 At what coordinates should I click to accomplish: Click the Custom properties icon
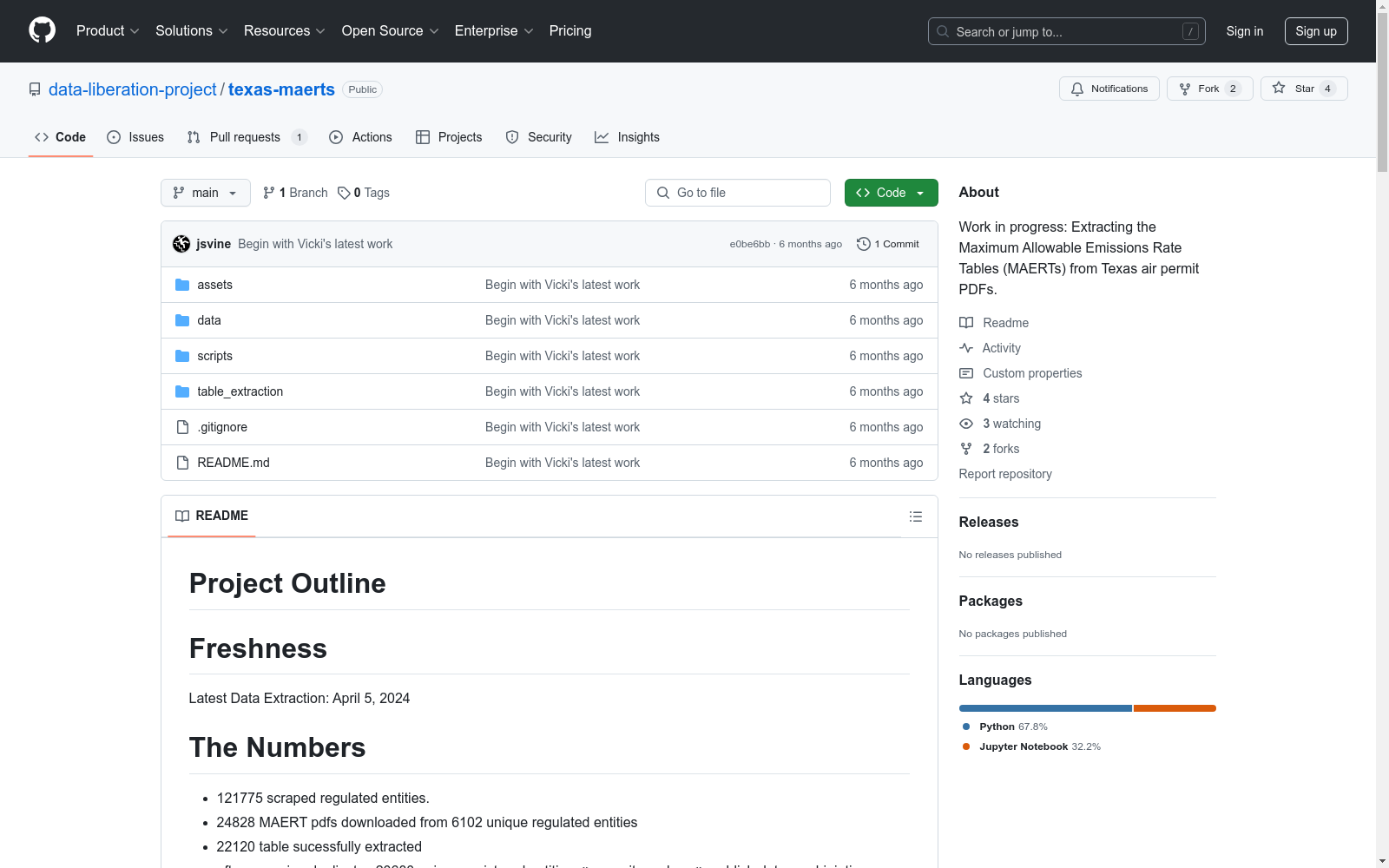(x=966, y=373)
